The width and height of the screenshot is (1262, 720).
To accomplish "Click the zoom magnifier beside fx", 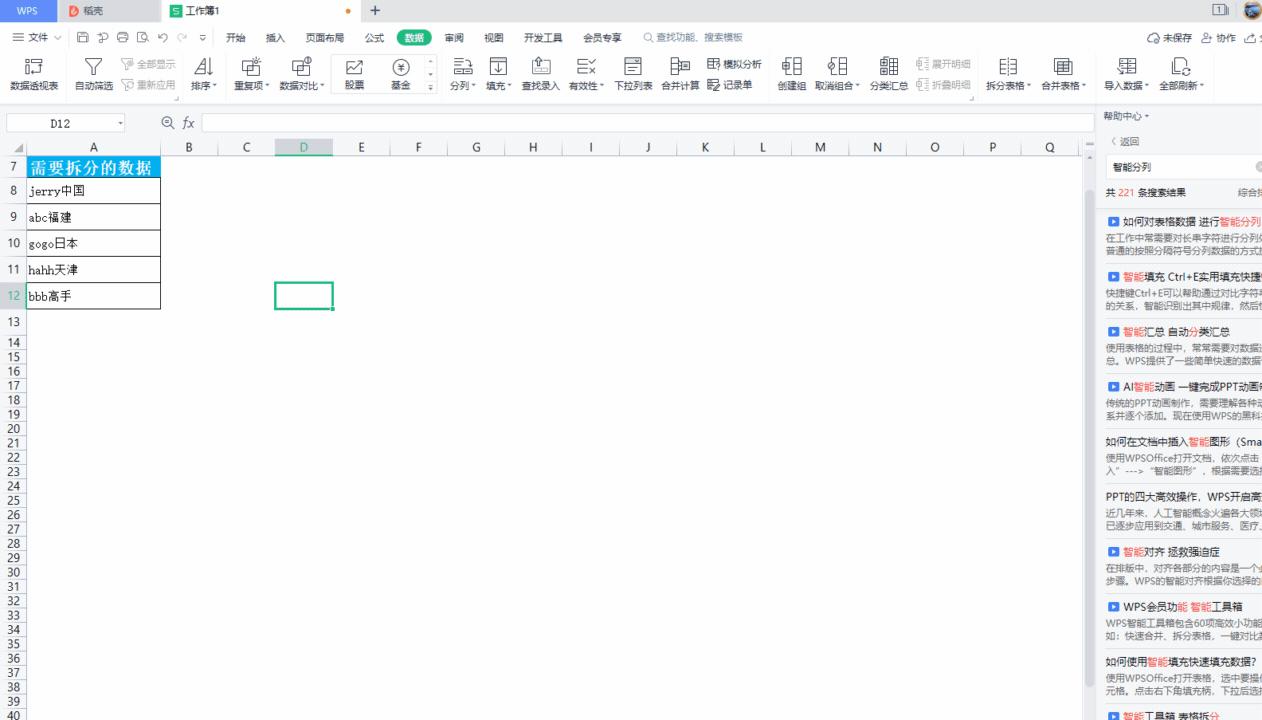I will 168,123.
